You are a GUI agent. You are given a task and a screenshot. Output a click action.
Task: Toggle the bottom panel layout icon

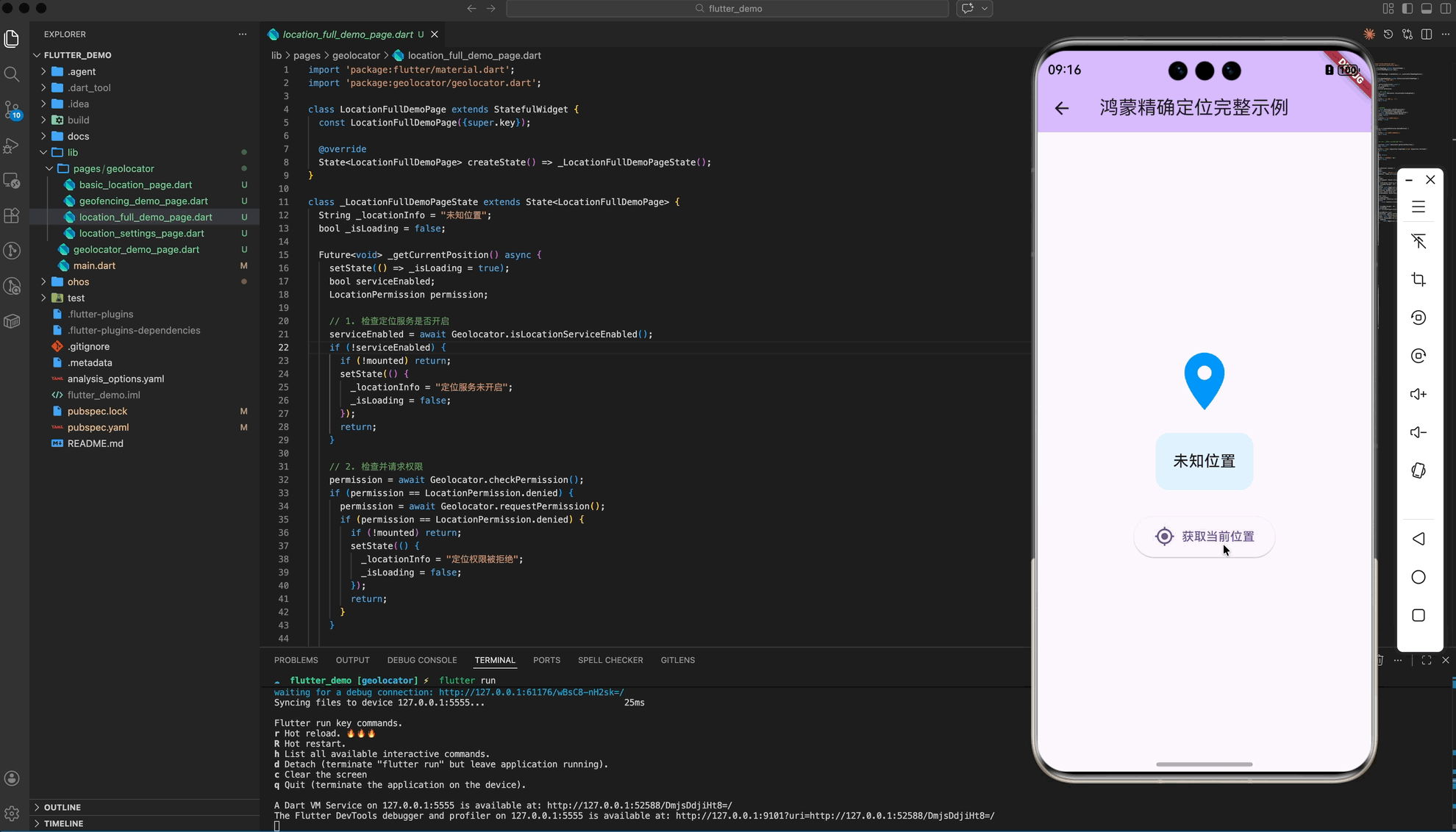tap(1426, 9)
